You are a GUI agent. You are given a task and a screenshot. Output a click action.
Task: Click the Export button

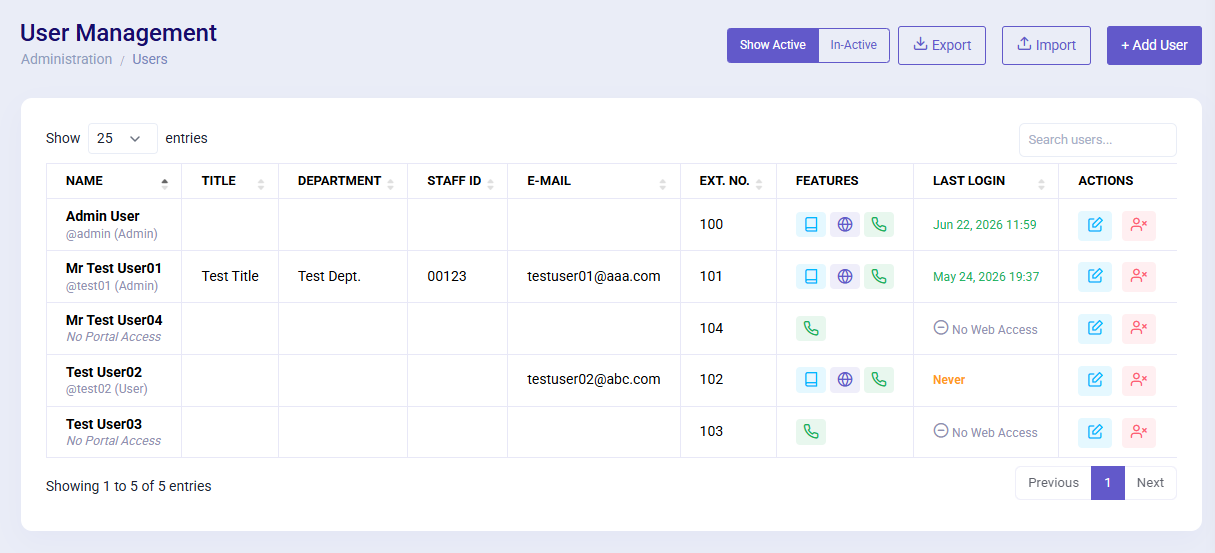point(942,45)
